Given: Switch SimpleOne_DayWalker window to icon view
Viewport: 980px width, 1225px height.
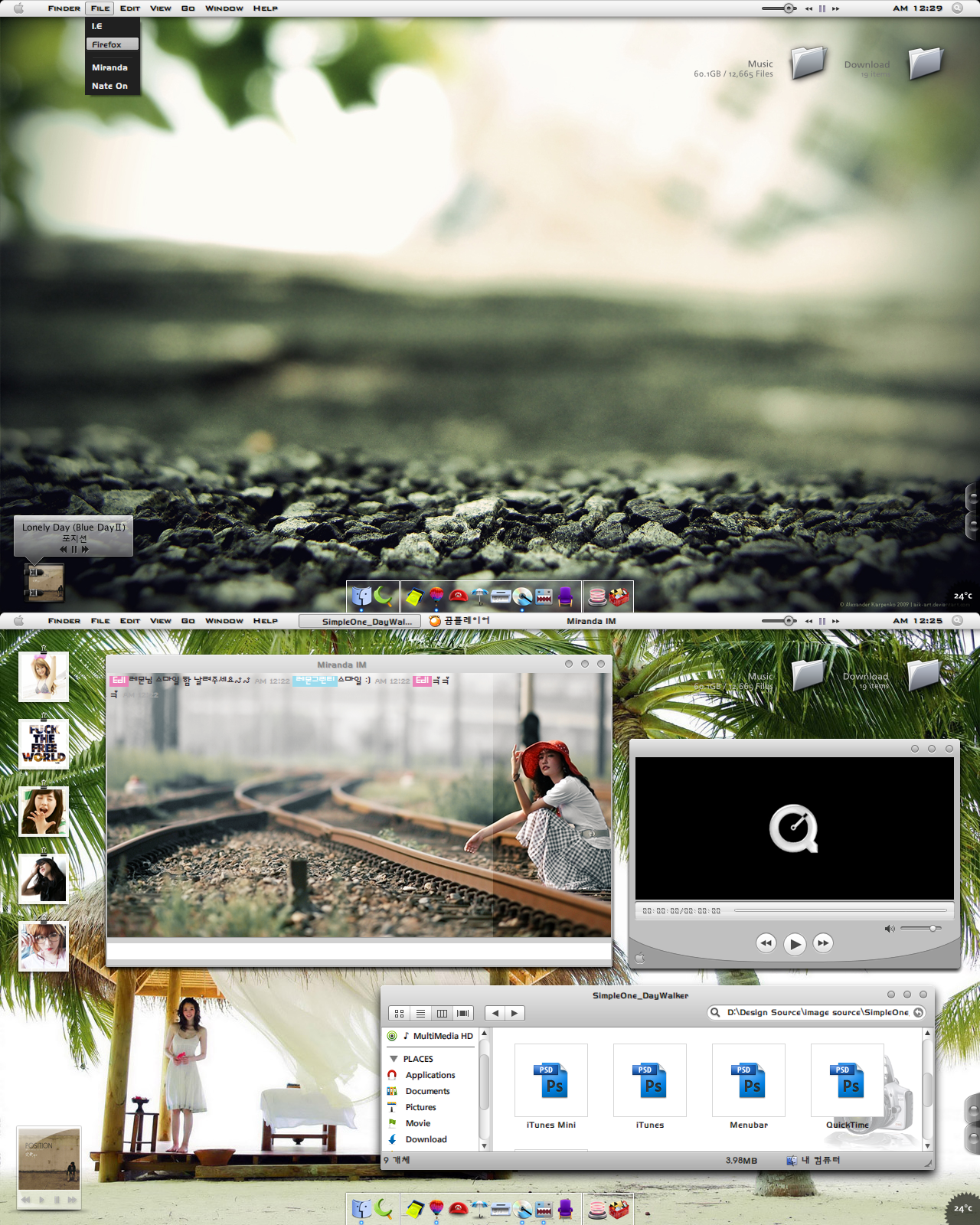Looking at the screenshot, I should (x=399, y=1013).
